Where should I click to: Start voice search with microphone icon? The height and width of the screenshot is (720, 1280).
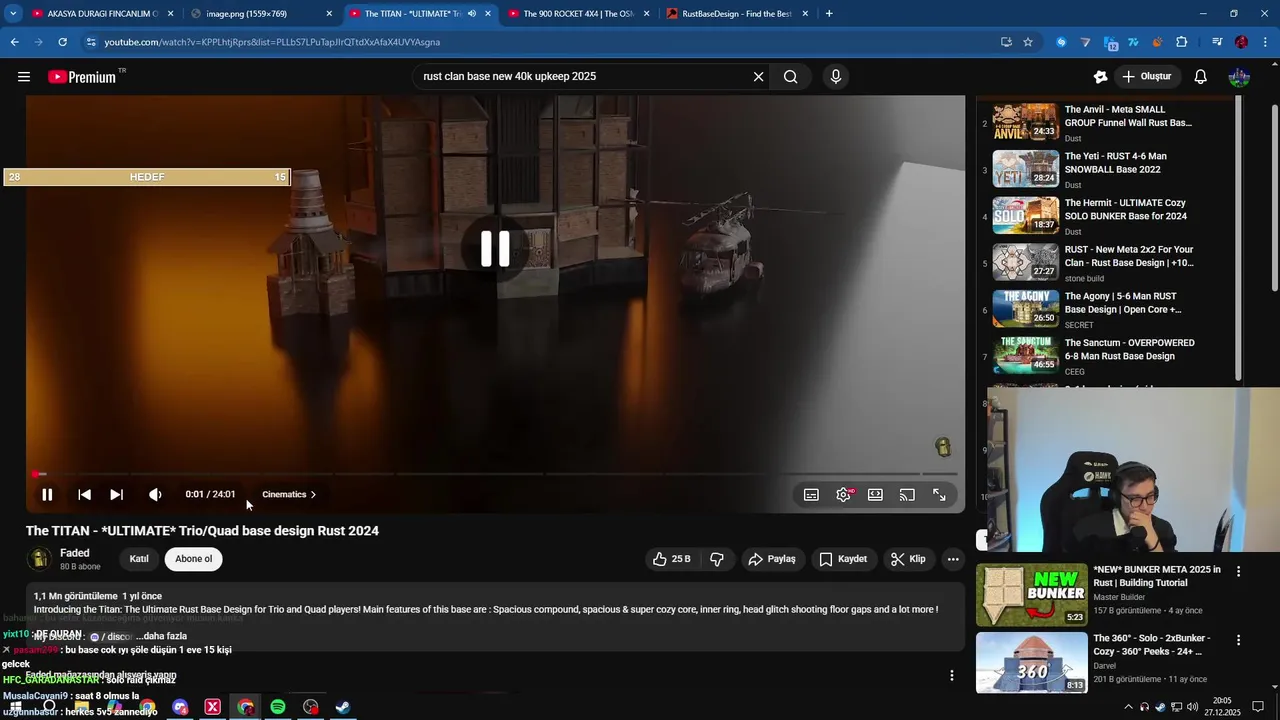[836, 77]
